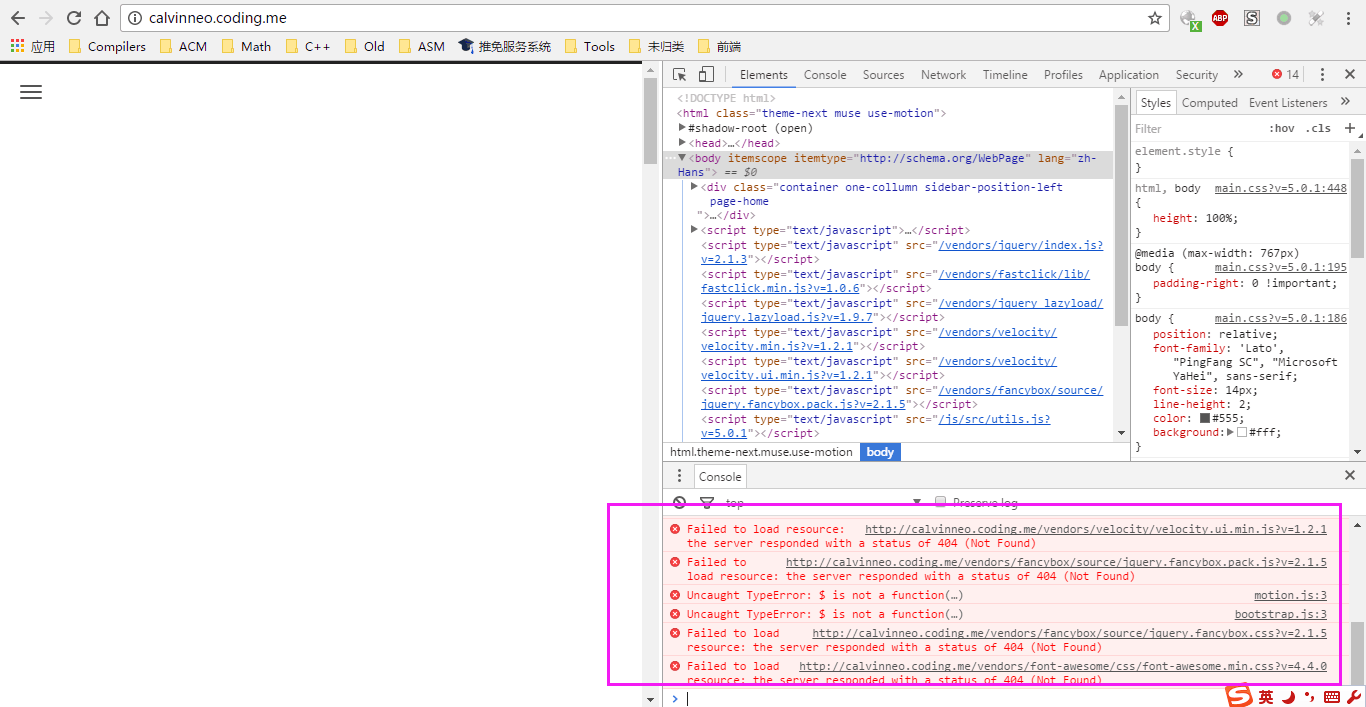
Task: Open the Adblock Plus extension icon
Action: point(1220,18)
